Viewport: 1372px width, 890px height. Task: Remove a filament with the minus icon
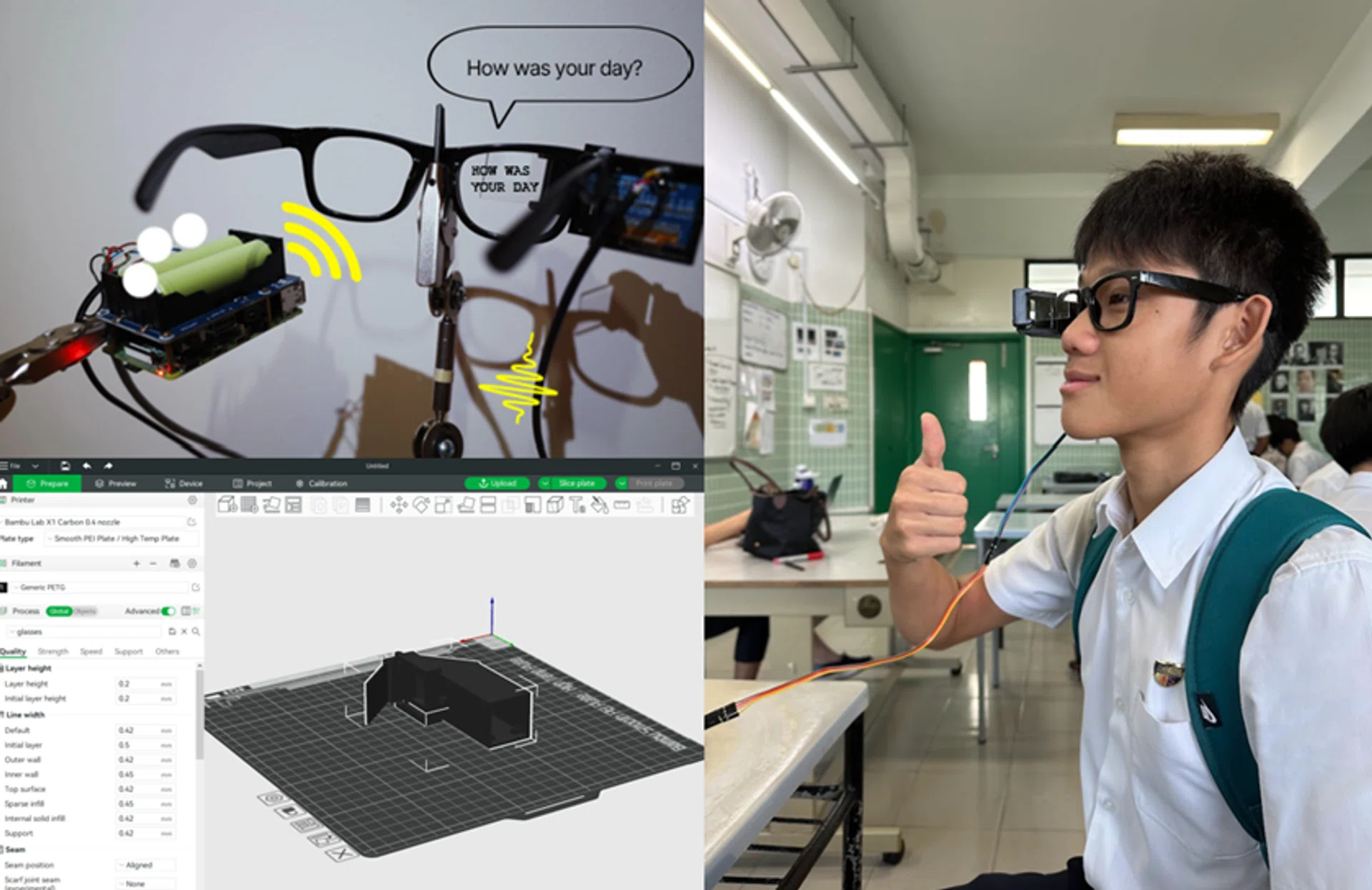[153, 563]
